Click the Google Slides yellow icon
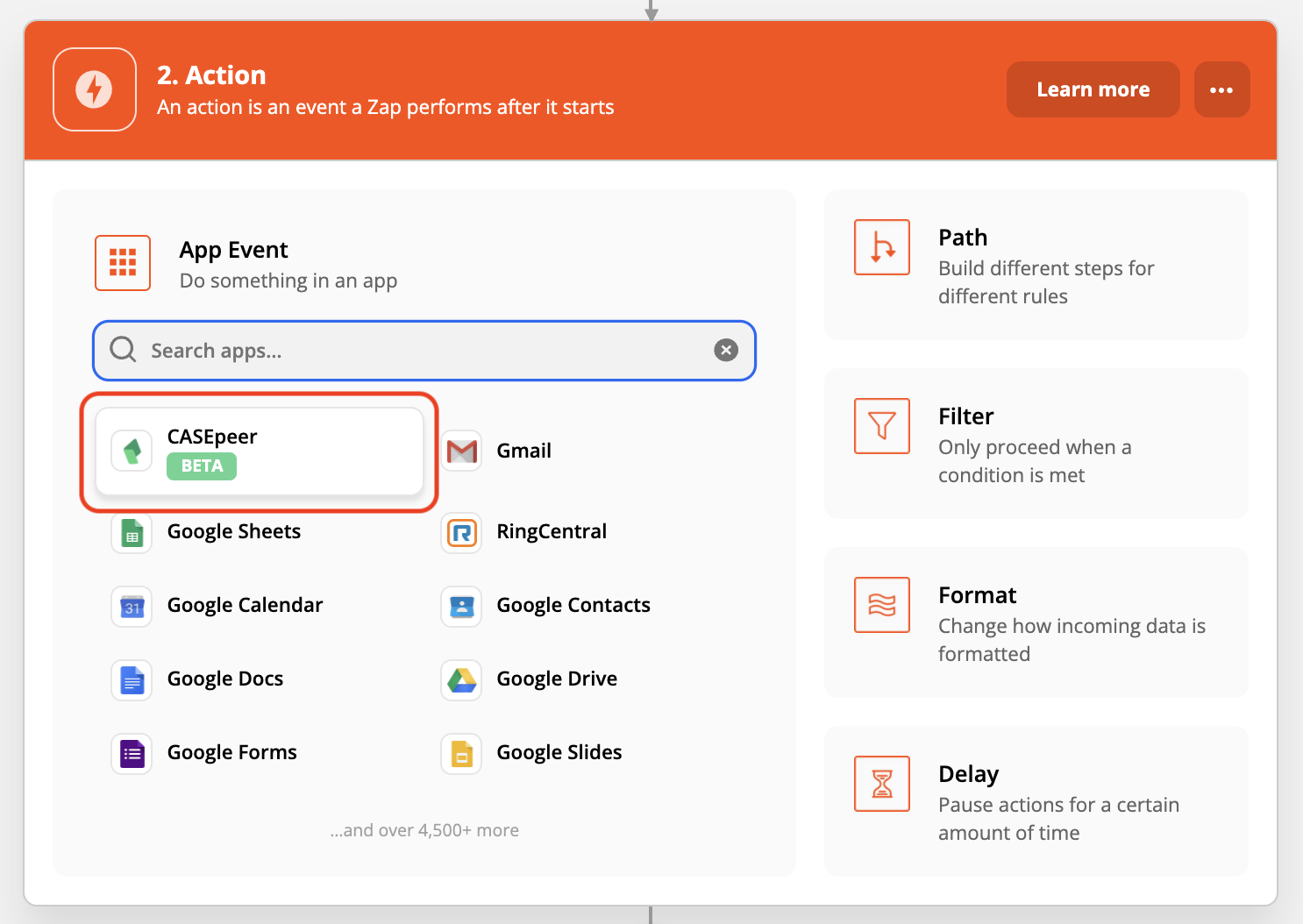The width and height of the screenshot is (1303, 924). [x=461, y=753]
